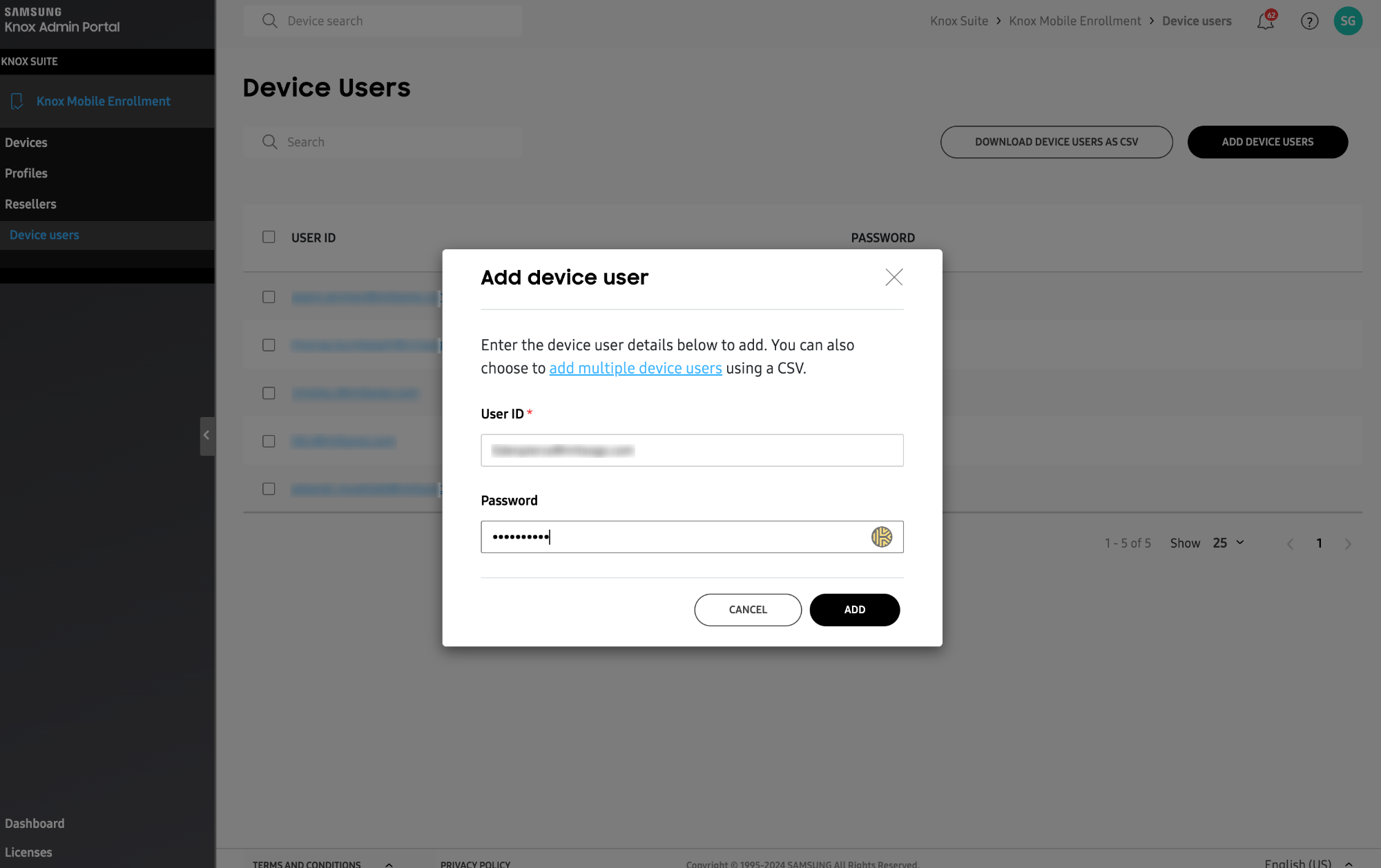
Task: Open Licenses in the sidebar
Action: pyautogui.click(x=28, y=852)
